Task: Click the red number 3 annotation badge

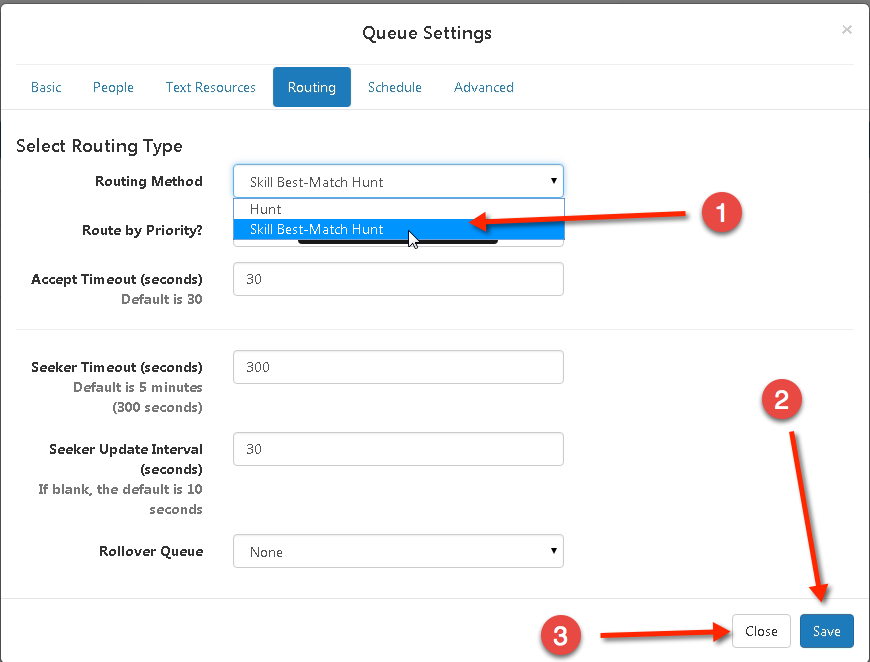Action: tap(560, 635)
